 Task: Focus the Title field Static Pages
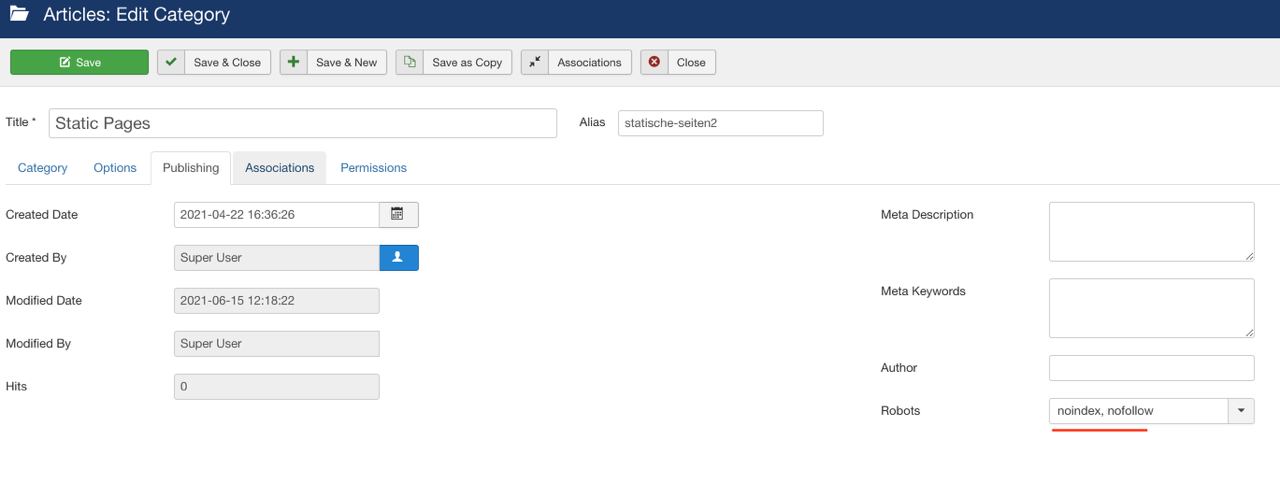tap(302, 123)
